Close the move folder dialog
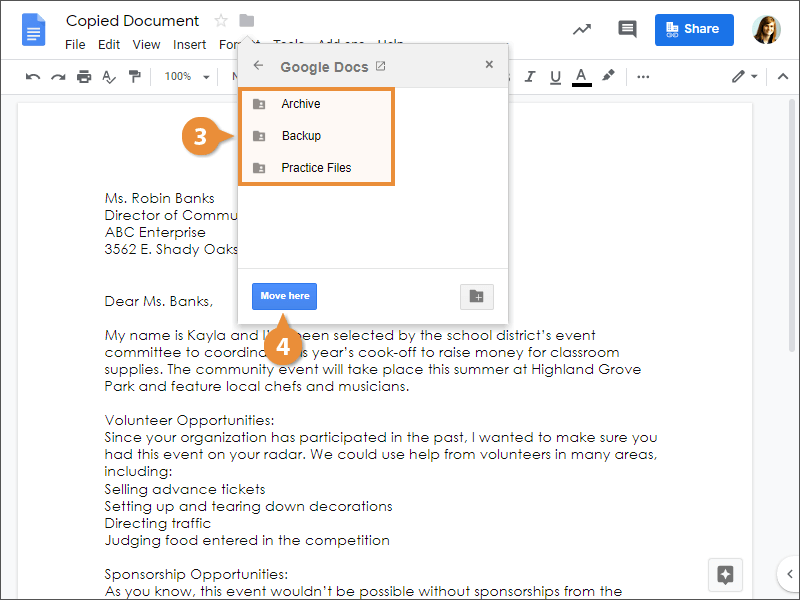 click(x=489, y=64)
